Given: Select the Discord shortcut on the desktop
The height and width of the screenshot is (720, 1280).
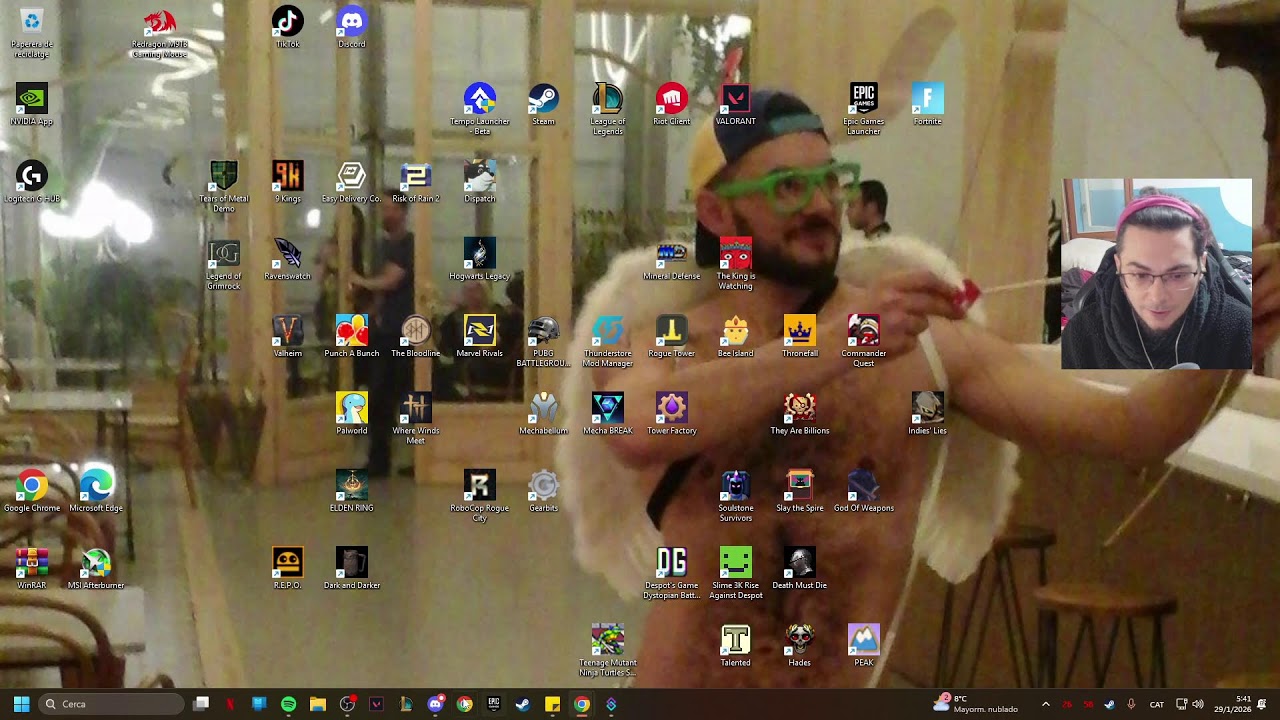Looking at the screenshot, I should pyautogui.click(x=352, y=28).
